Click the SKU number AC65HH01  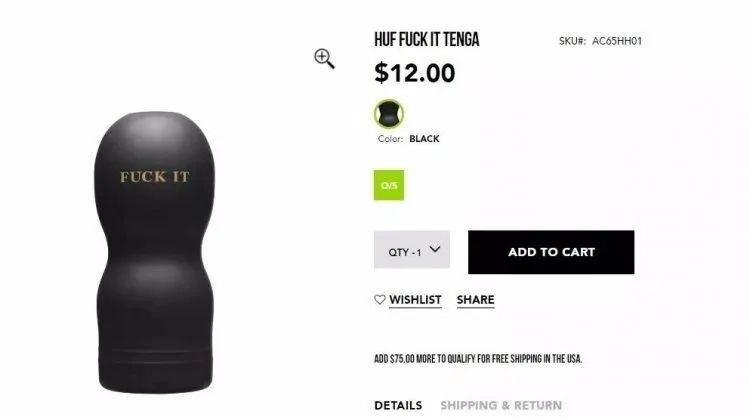coord(617,41)
